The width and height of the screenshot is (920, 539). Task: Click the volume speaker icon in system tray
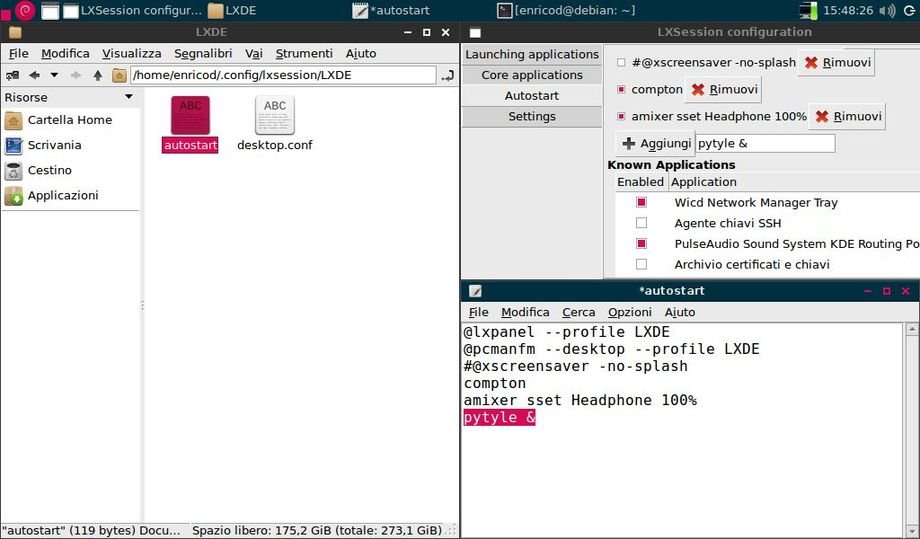[x=908, y=11]
